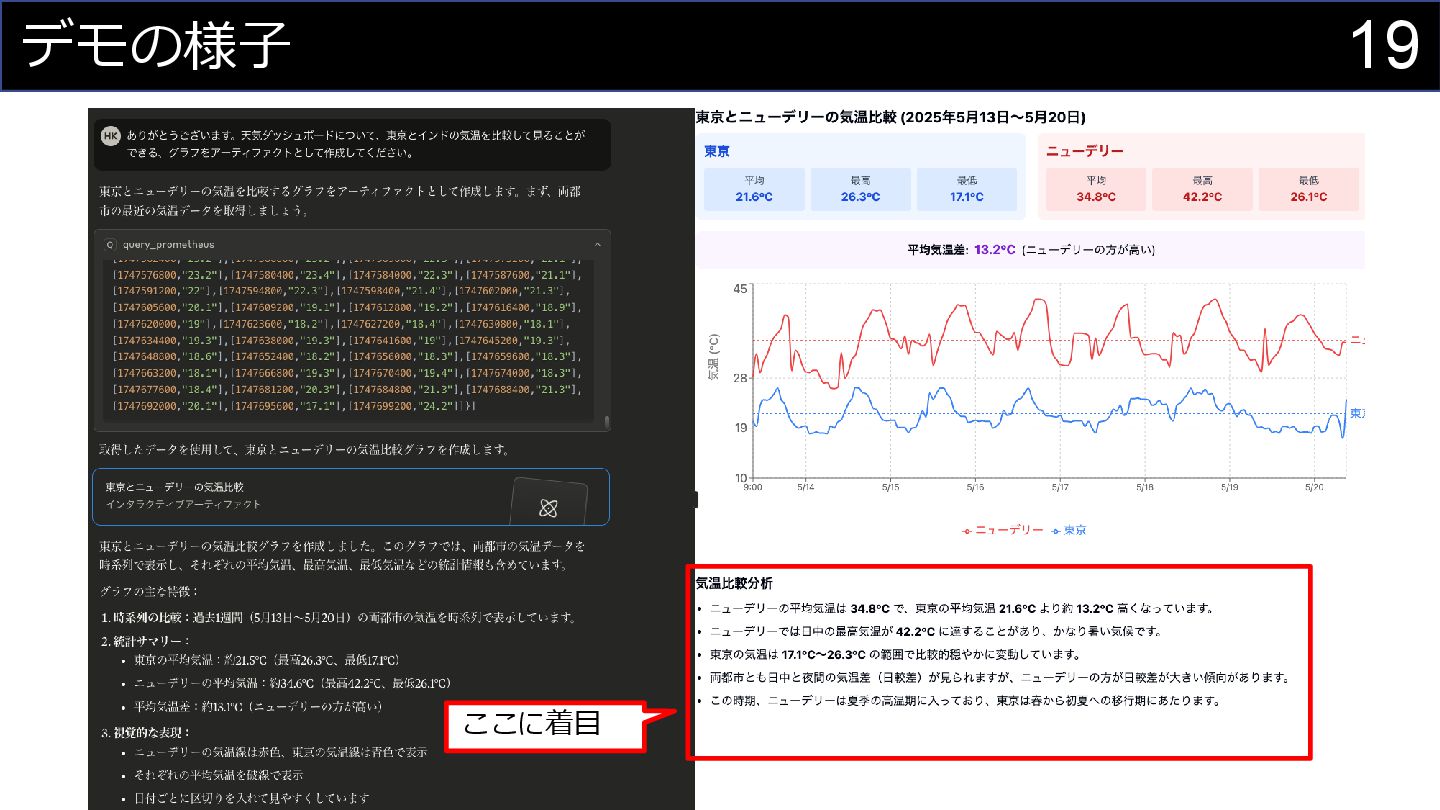Click the blue 東京 panel heading
1440x810 pixels.
[717, 151]
